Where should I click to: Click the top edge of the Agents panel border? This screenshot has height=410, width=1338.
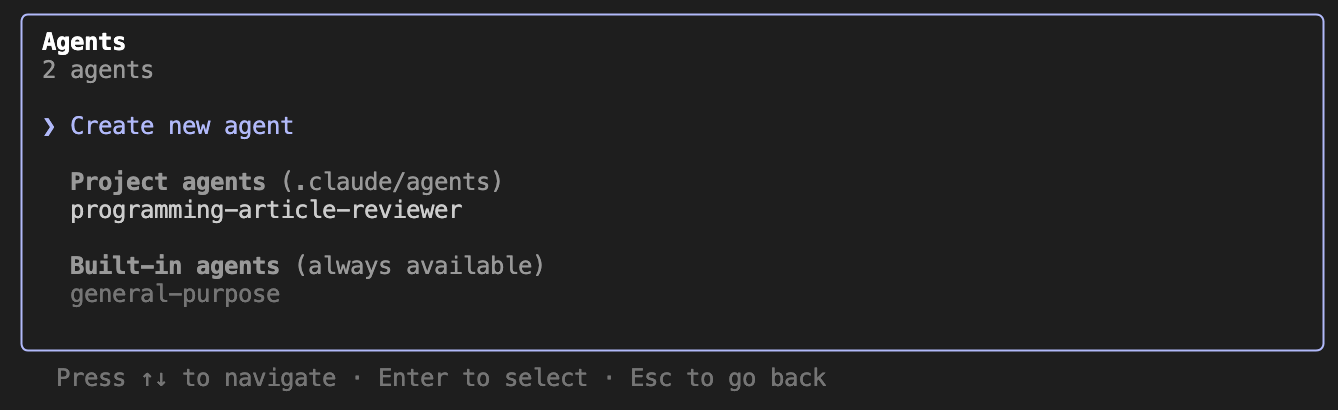coord(670,15)
